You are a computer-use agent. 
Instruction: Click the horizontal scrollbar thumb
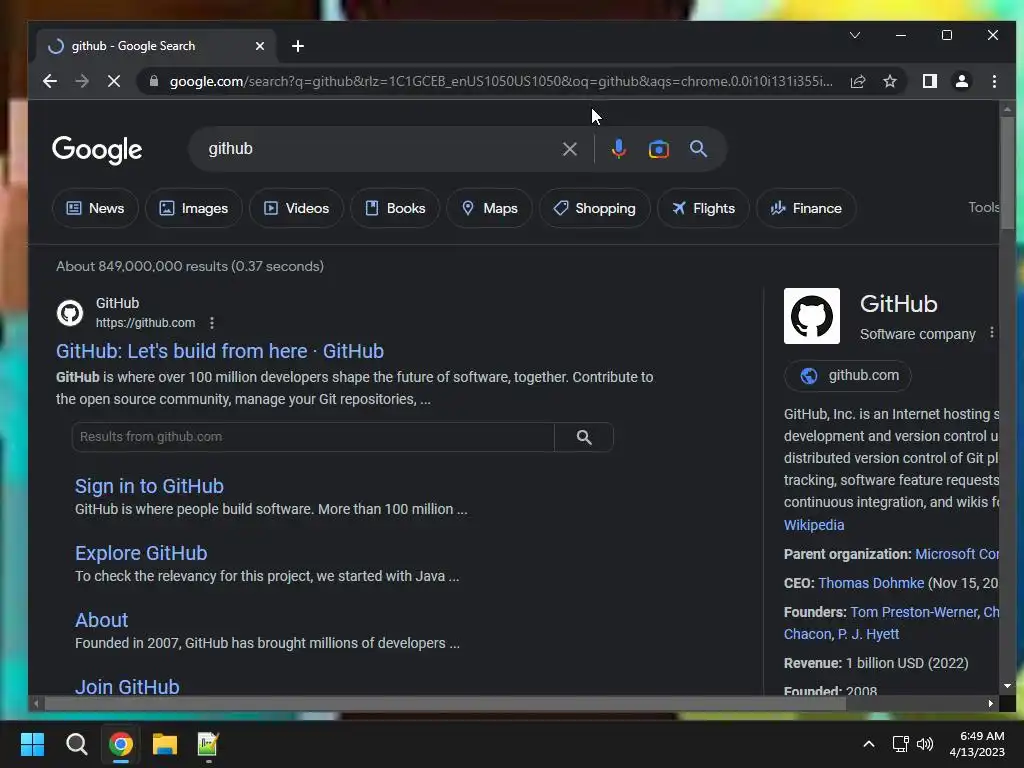(445, 703)
